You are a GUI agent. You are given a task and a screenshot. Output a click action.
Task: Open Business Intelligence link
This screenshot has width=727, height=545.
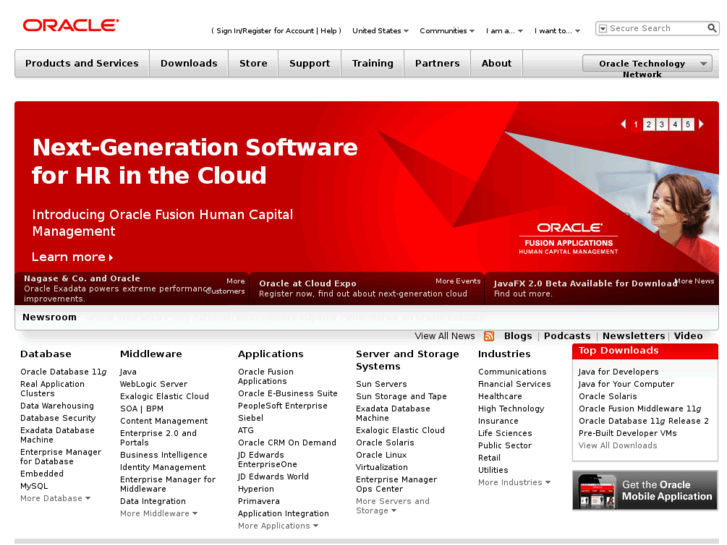pyautogui.click(x=163, y=455)
